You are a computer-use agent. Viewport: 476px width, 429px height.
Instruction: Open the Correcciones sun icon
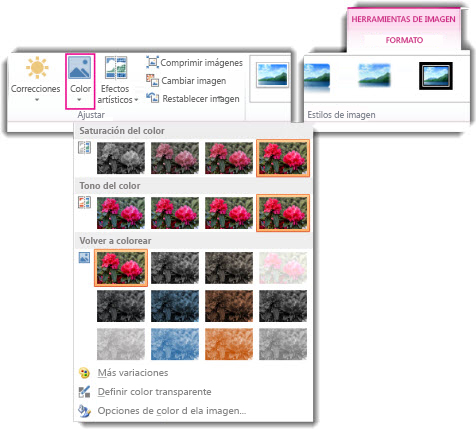point(37,68)
